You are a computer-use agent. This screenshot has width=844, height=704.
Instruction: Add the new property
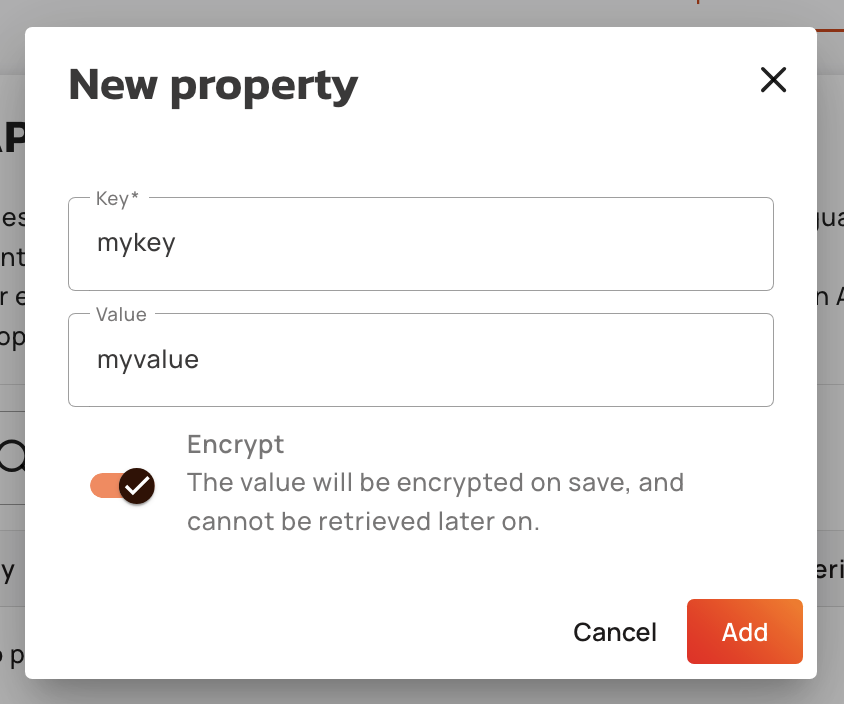[744, 632]
